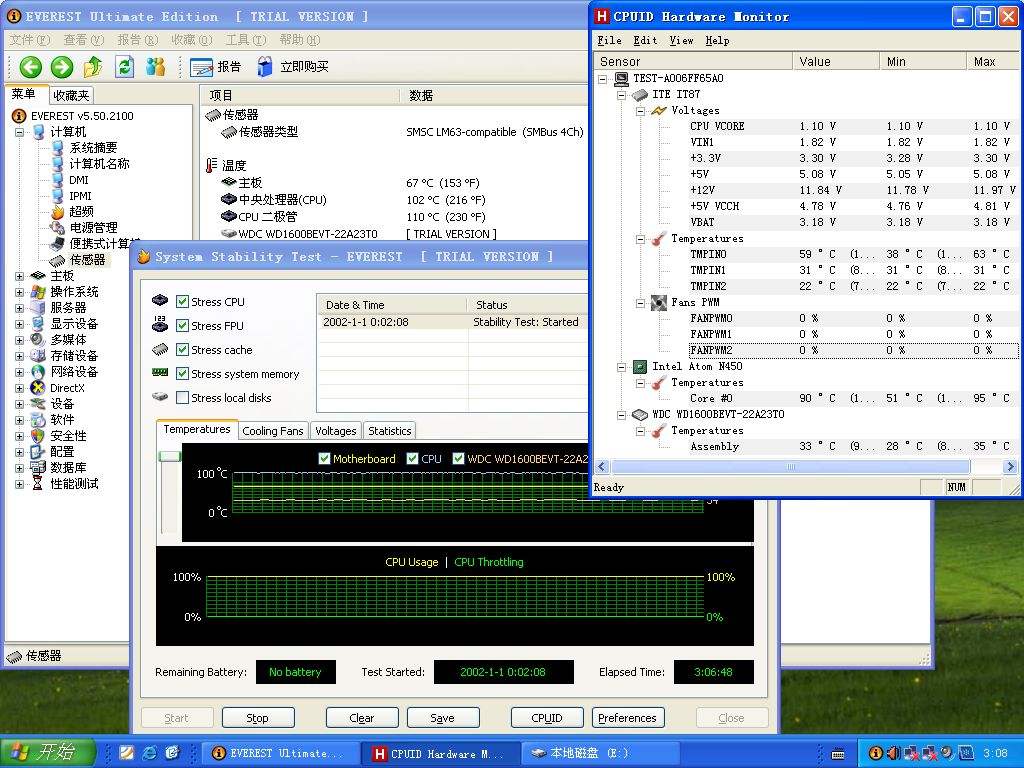1024x768 pixels.
Task: Click the Intel Atom N450 chip icon
Action: pos(640,367)
